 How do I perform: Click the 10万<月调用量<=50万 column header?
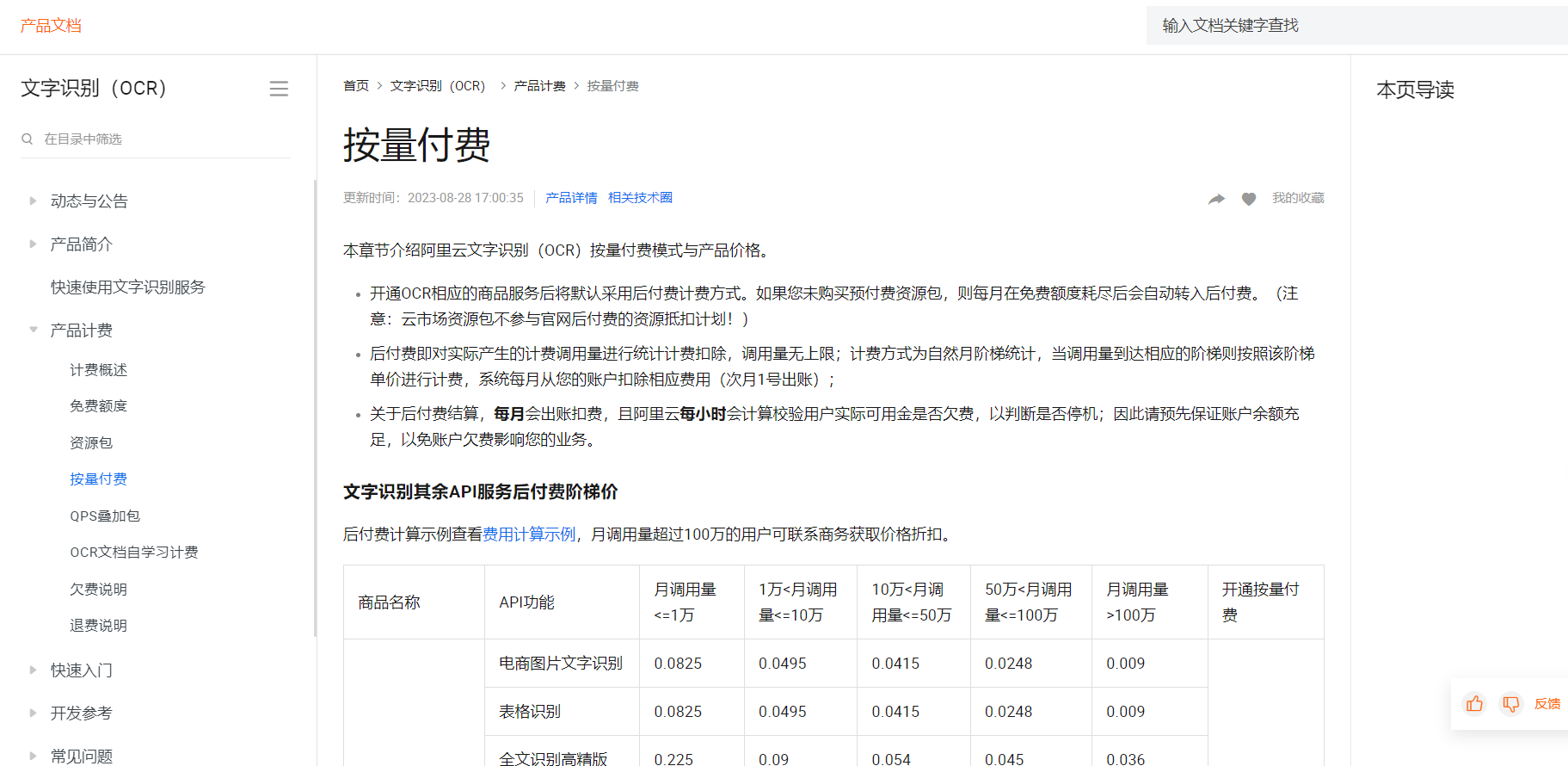tap(912, 602)
